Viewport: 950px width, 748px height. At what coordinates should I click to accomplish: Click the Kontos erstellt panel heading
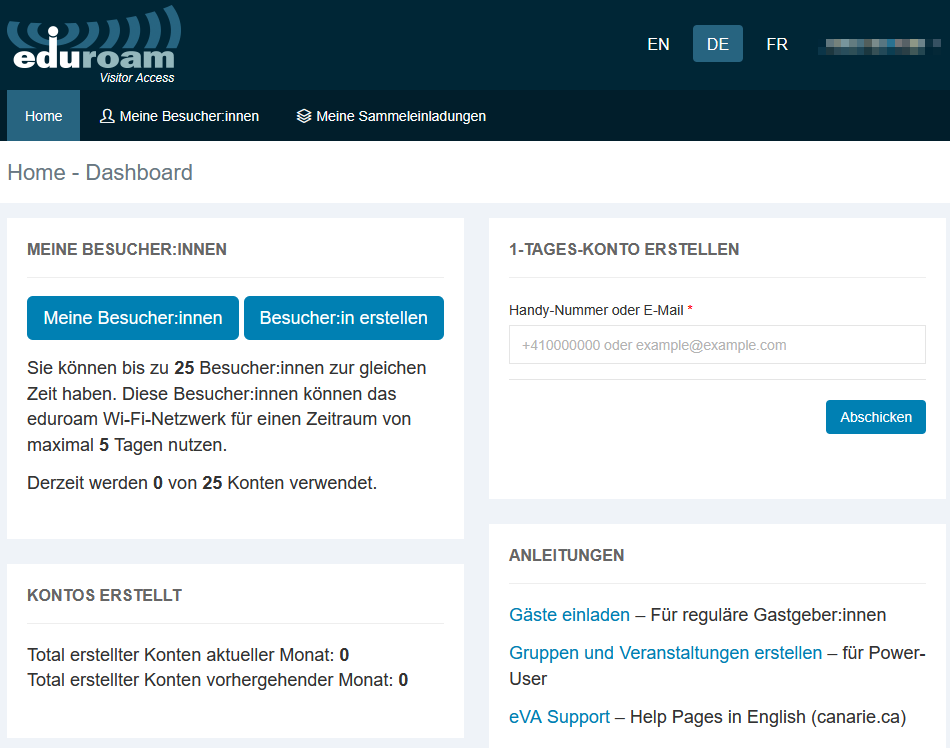[104, 595]
